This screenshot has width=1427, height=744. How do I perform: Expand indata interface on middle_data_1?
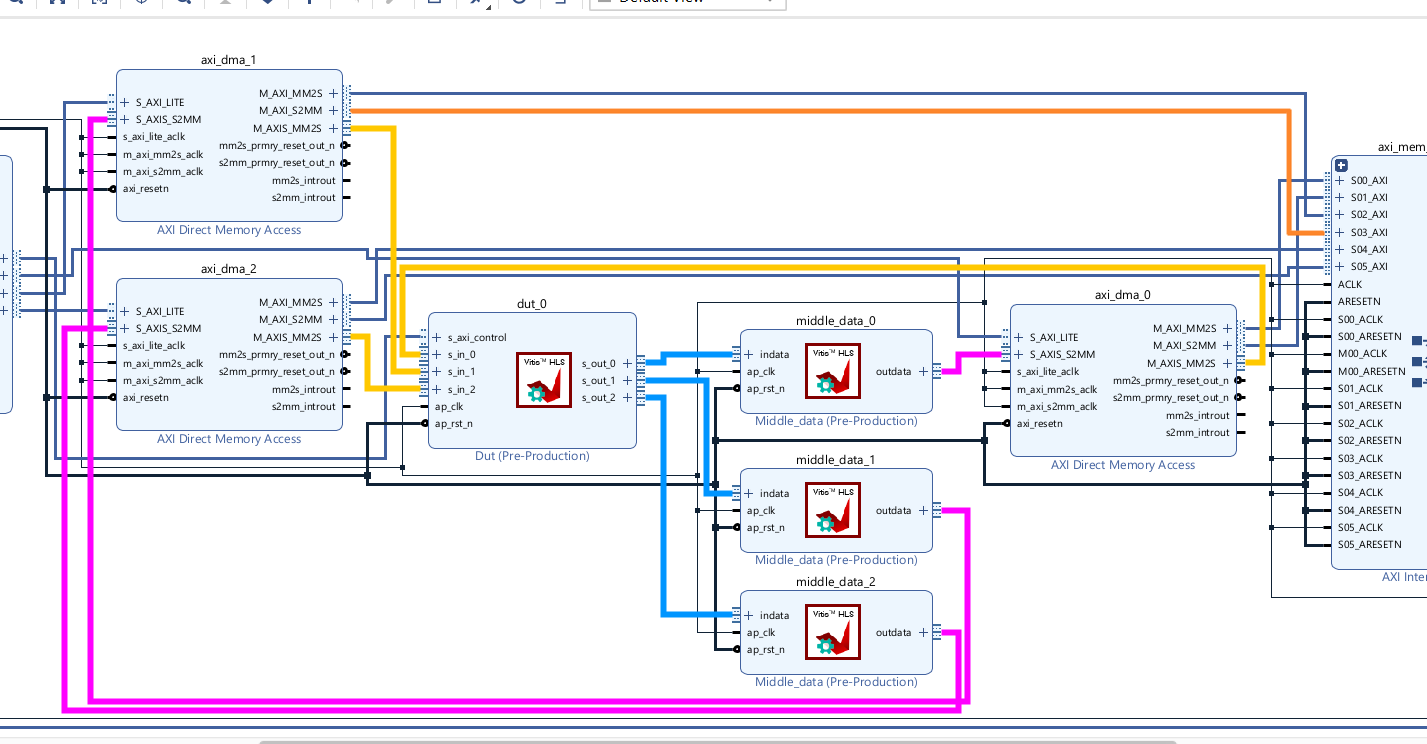(749, 493)
